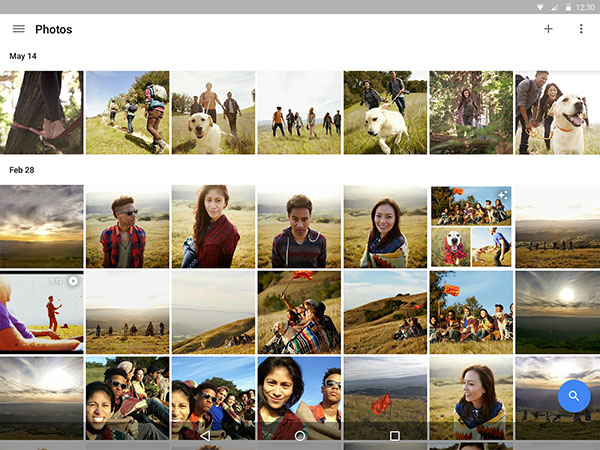
Task: Open the white dog running with couple photo
Action: point(385,112)
